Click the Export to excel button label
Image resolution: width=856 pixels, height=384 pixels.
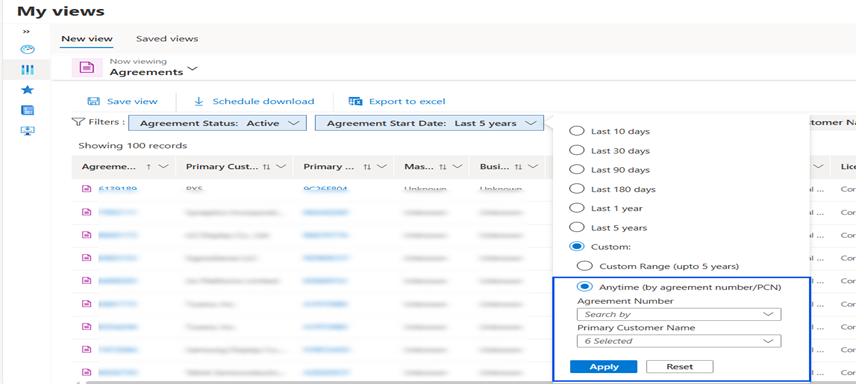pyautogui.click(x=407, y=101)
